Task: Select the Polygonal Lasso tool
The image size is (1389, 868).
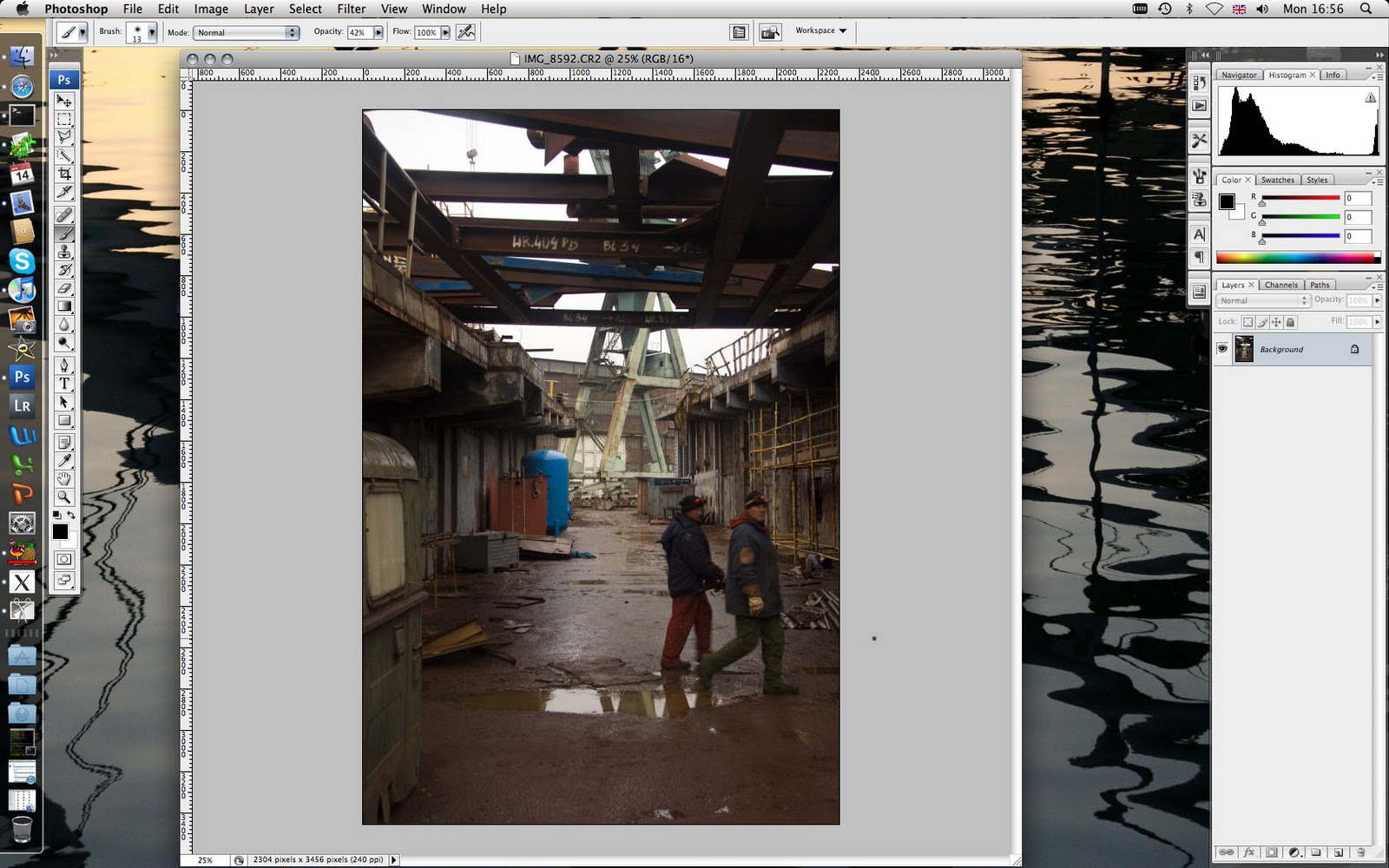Action: click(x=64, y=137)
